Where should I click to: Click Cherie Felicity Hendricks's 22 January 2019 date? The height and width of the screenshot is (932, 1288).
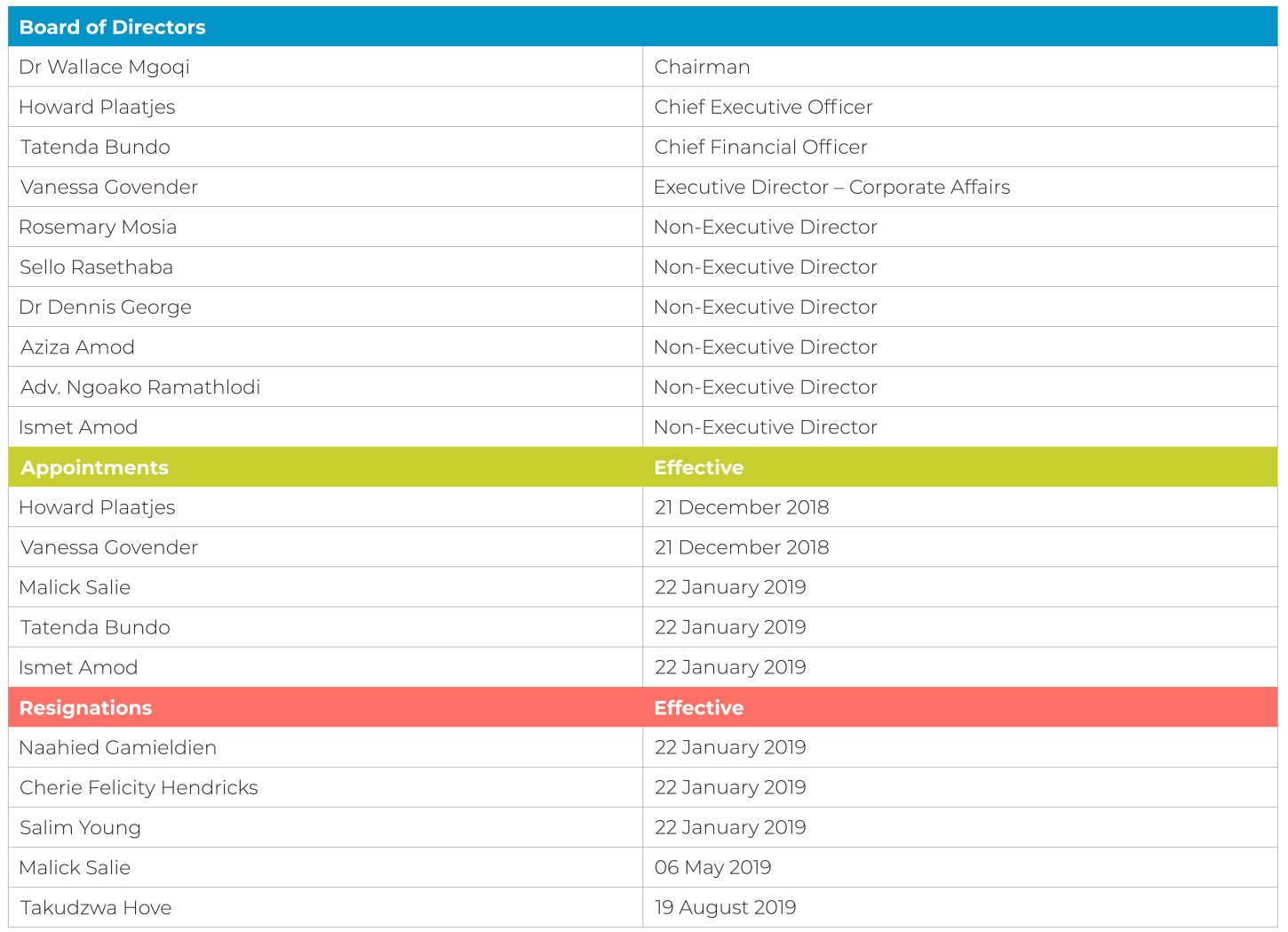730,787
